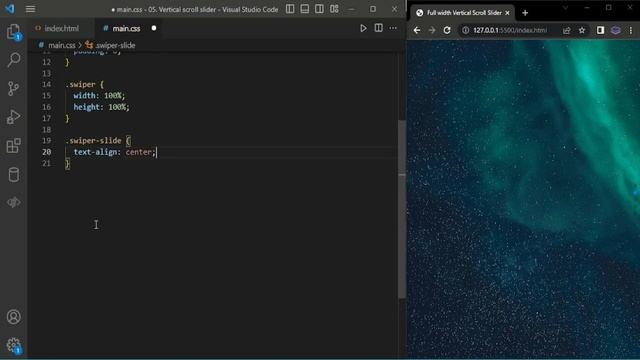Image resolution: width=640 pixels, height=360 pixels.
Task: Open the Explorer view in the activity bar
Action: [x=13, y=31]
